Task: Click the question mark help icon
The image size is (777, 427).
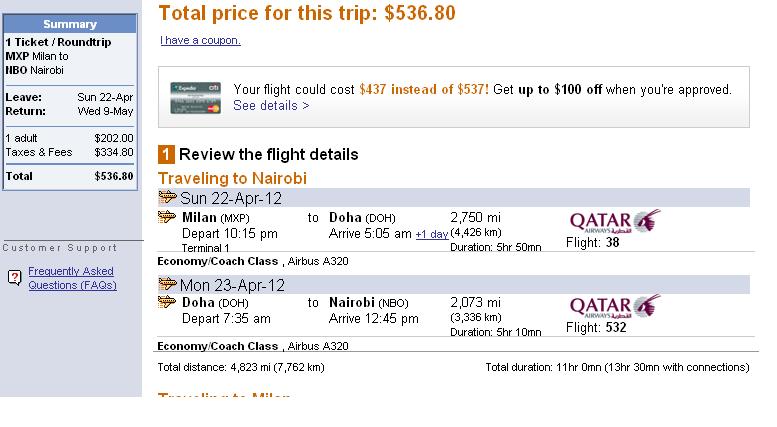Action: point(15,277)
